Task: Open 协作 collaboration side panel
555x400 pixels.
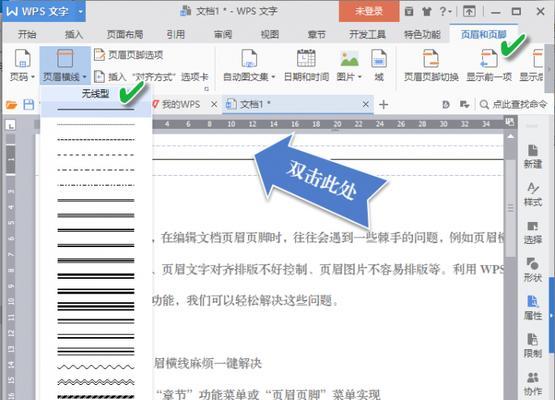Action: (533, 383)
